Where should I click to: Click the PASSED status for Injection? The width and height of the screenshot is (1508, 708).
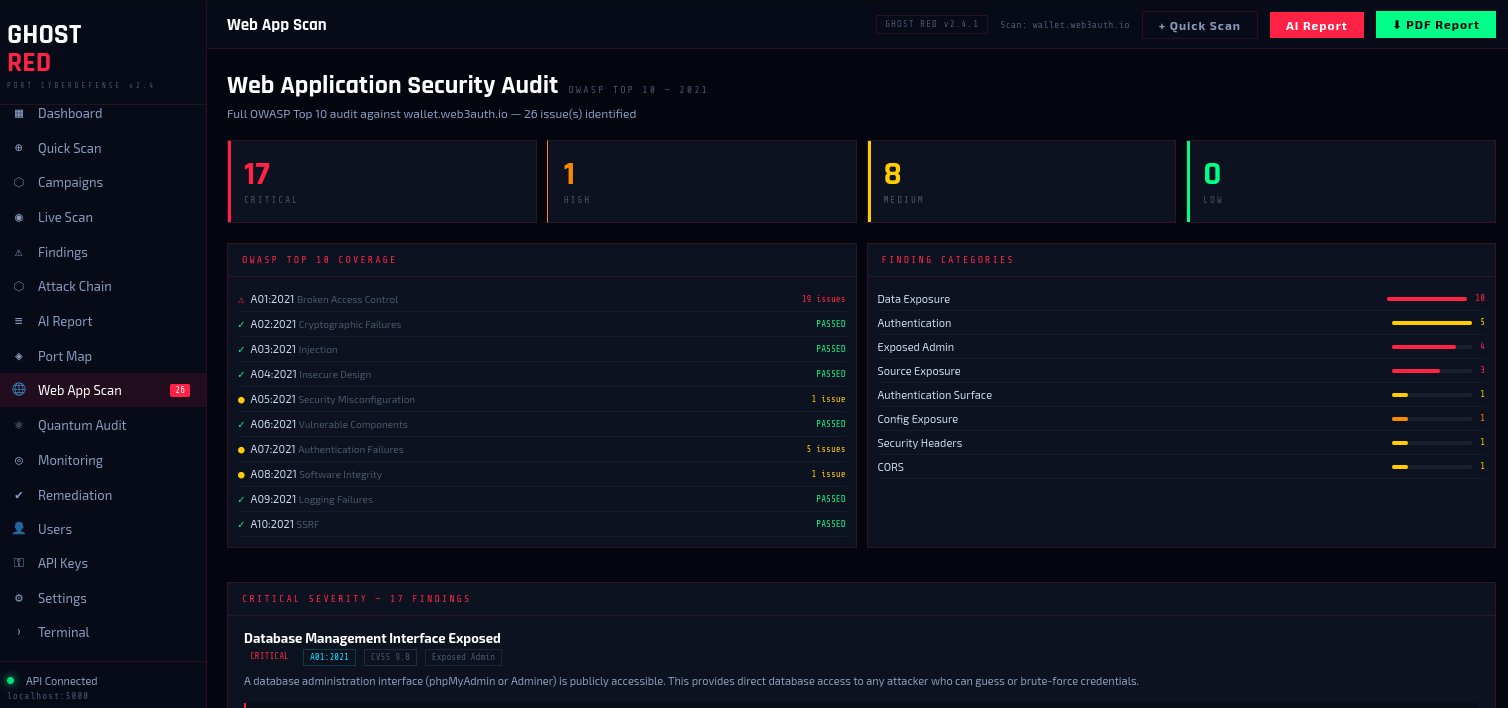tap(831, 349)
